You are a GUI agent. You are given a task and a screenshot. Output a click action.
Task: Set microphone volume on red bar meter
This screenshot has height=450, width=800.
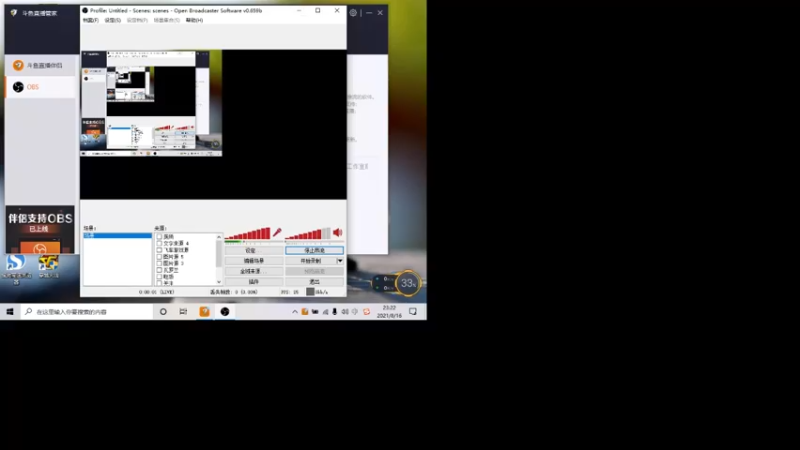pos(247,234)
